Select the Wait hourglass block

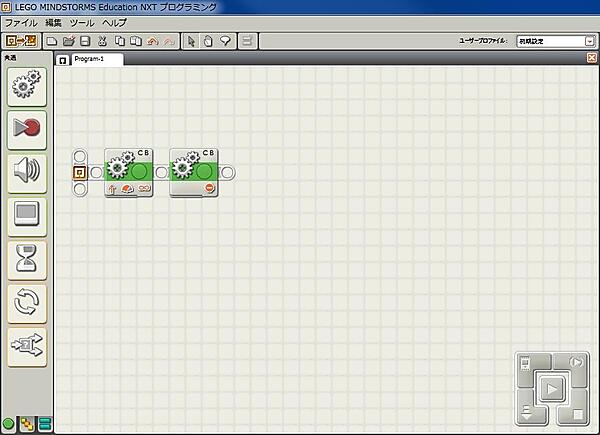click(x=26, y=258)
